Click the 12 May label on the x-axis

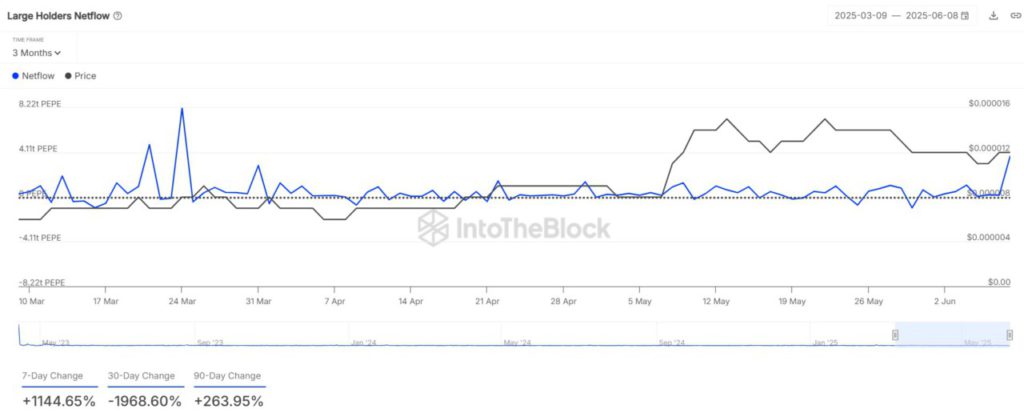click(x=715, y=300)
